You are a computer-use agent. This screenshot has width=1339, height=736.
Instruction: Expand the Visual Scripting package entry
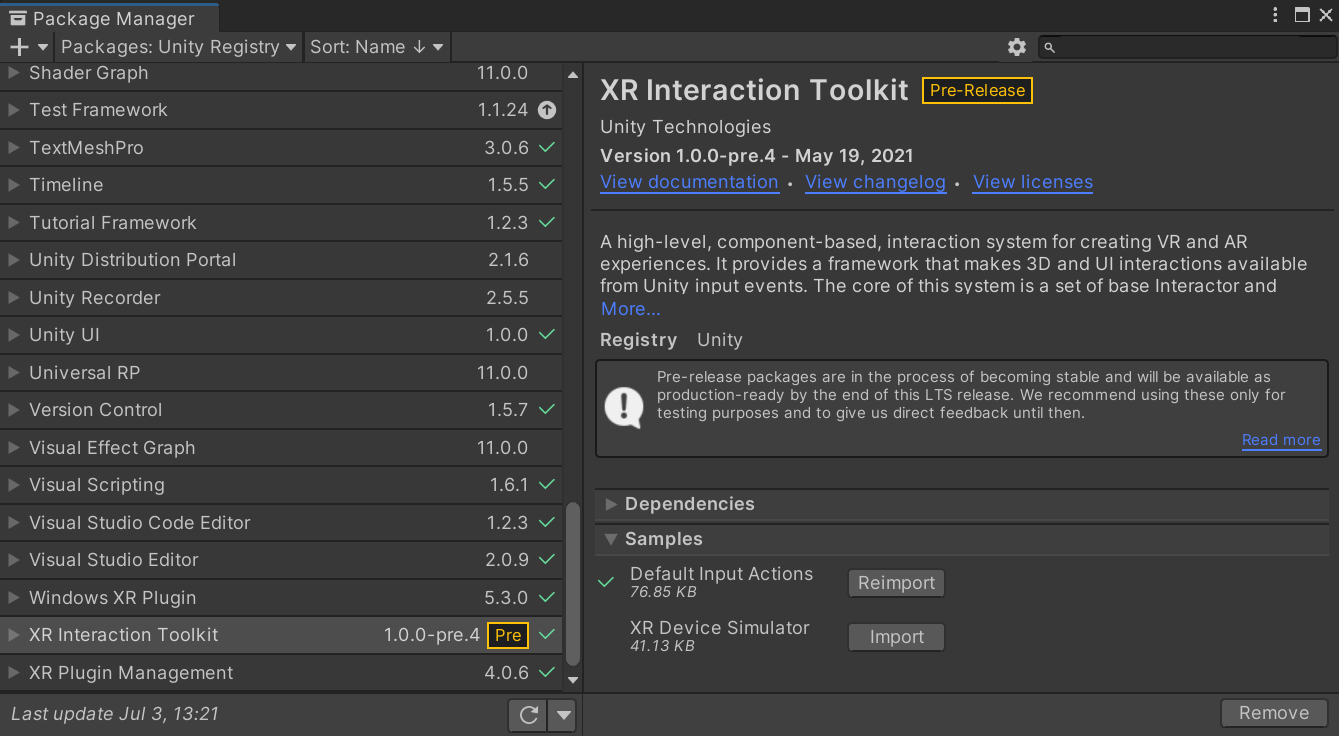tap(13, 485)
